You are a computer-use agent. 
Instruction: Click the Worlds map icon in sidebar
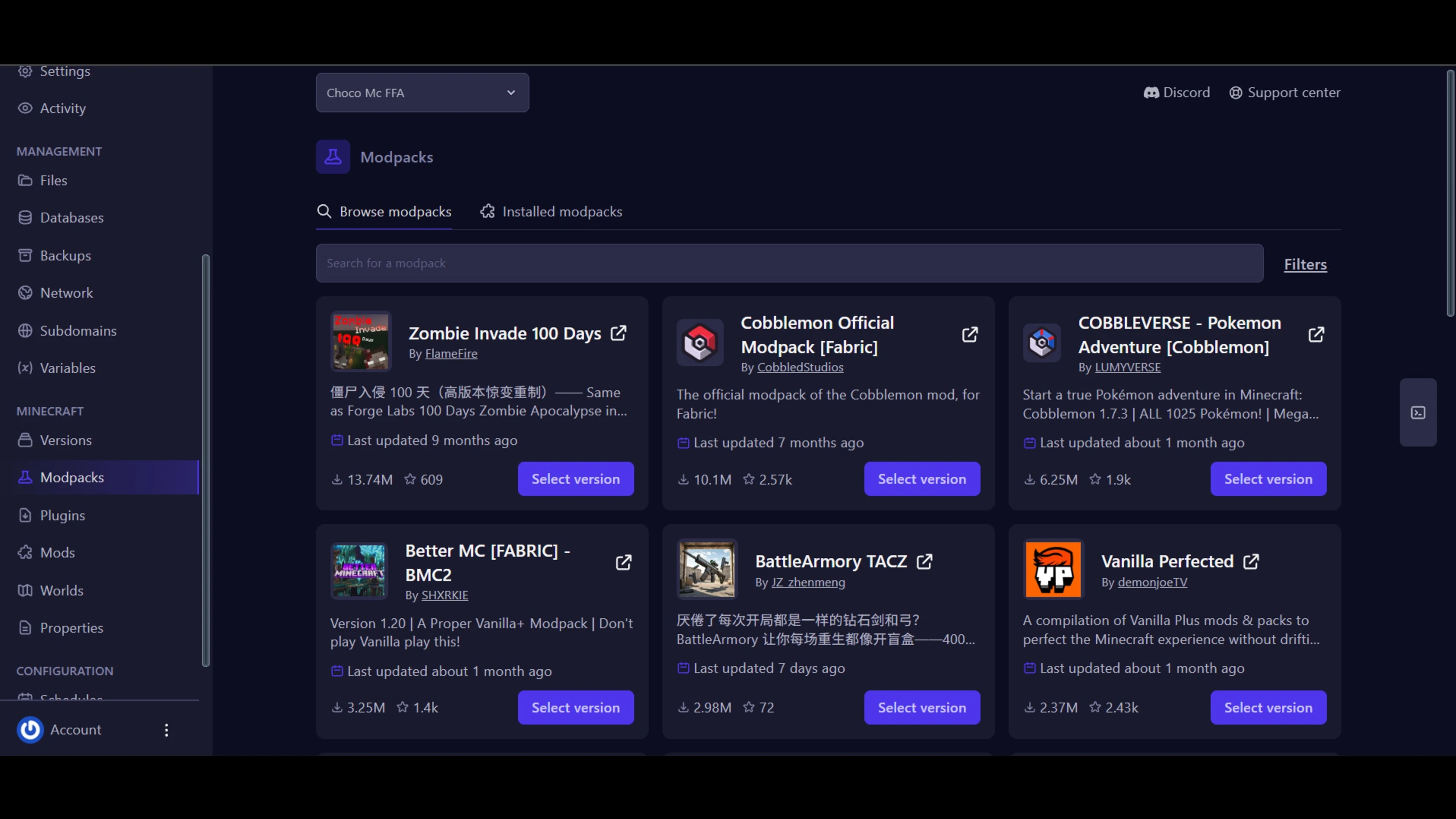[25, 590]
